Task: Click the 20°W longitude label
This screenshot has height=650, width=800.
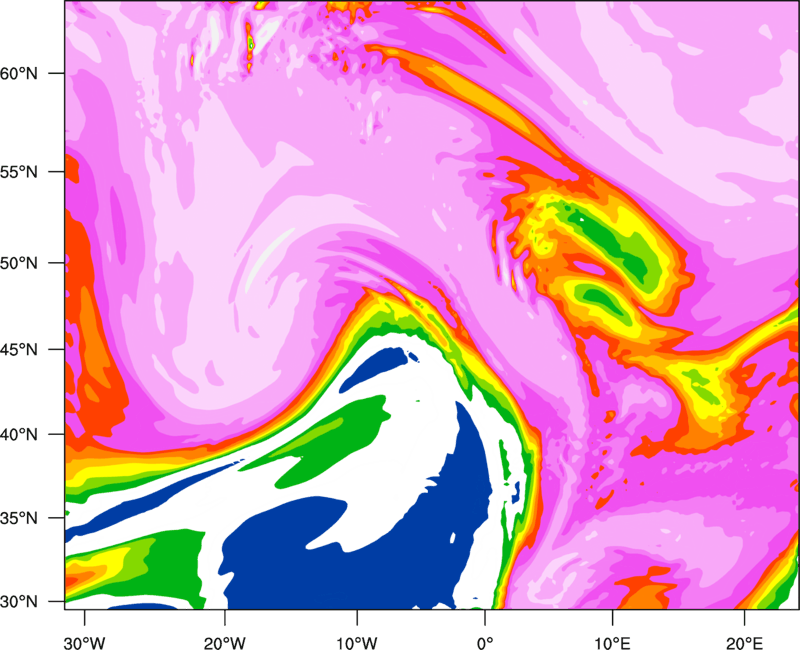Action: (x=225, y=643)
